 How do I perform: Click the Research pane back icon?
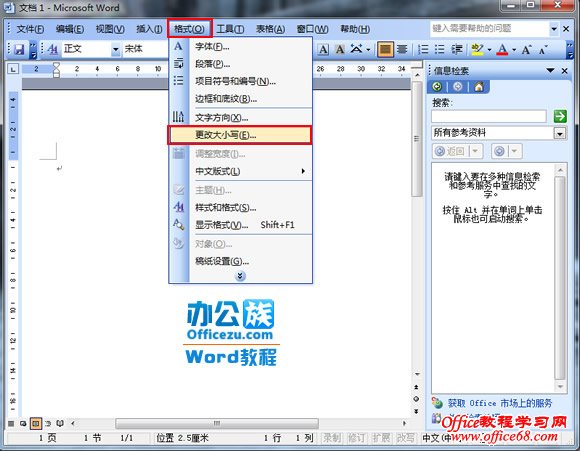[x=437, y=87]
